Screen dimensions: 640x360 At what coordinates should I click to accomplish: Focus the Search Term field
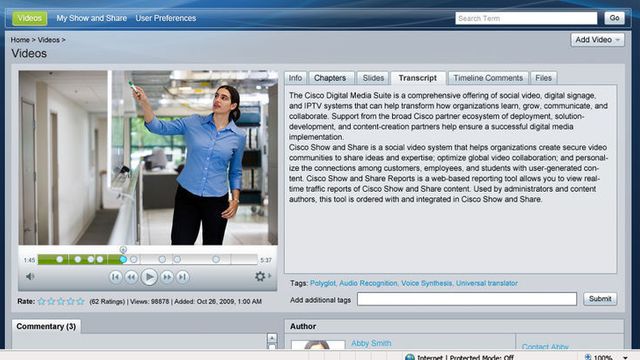(x=526, y=18)
